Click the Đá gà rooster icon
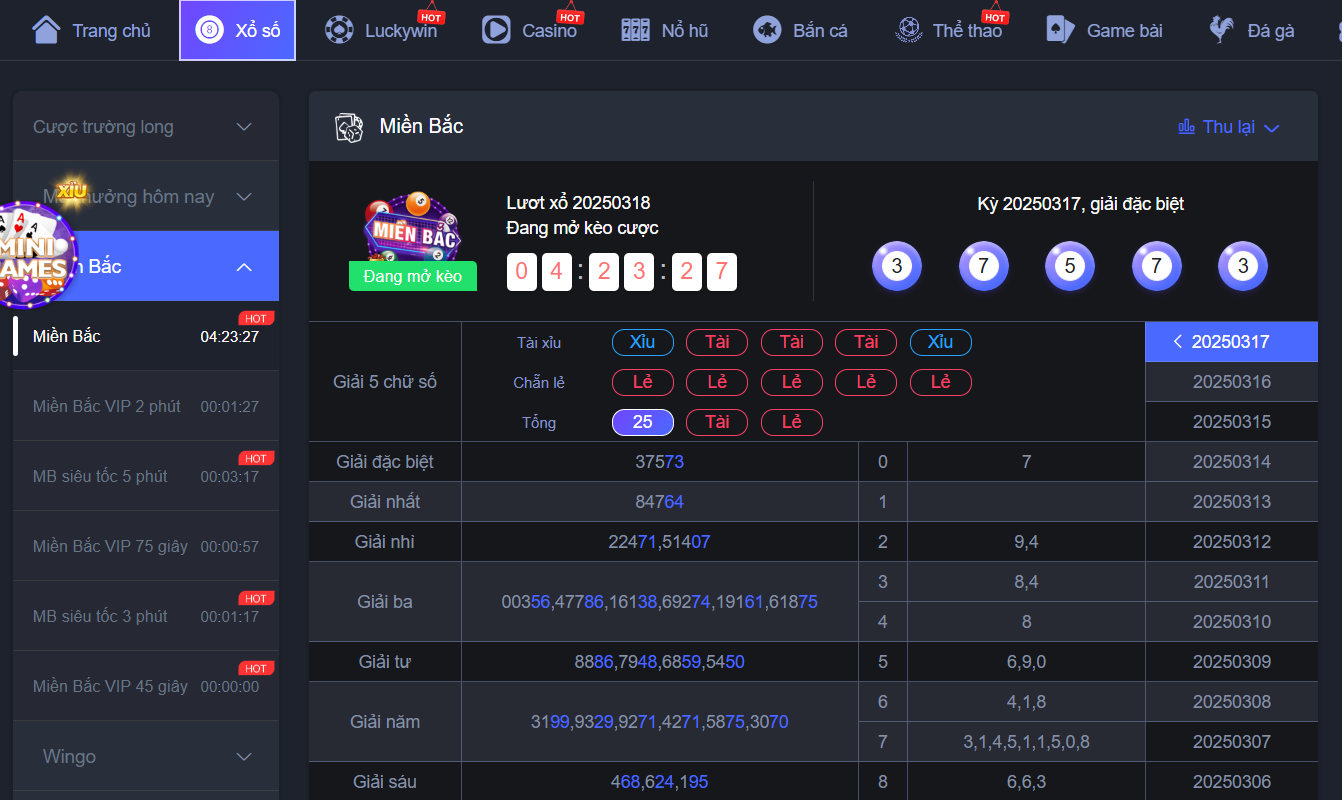The width and height of the screenshot is (1342, 800). pos(1221,30)
